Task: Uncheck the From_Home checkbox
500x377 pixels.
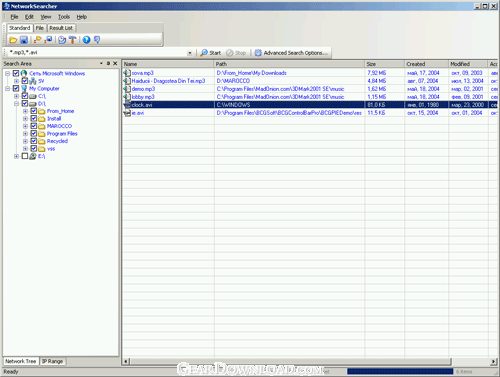Action: (x=34, y=111)
